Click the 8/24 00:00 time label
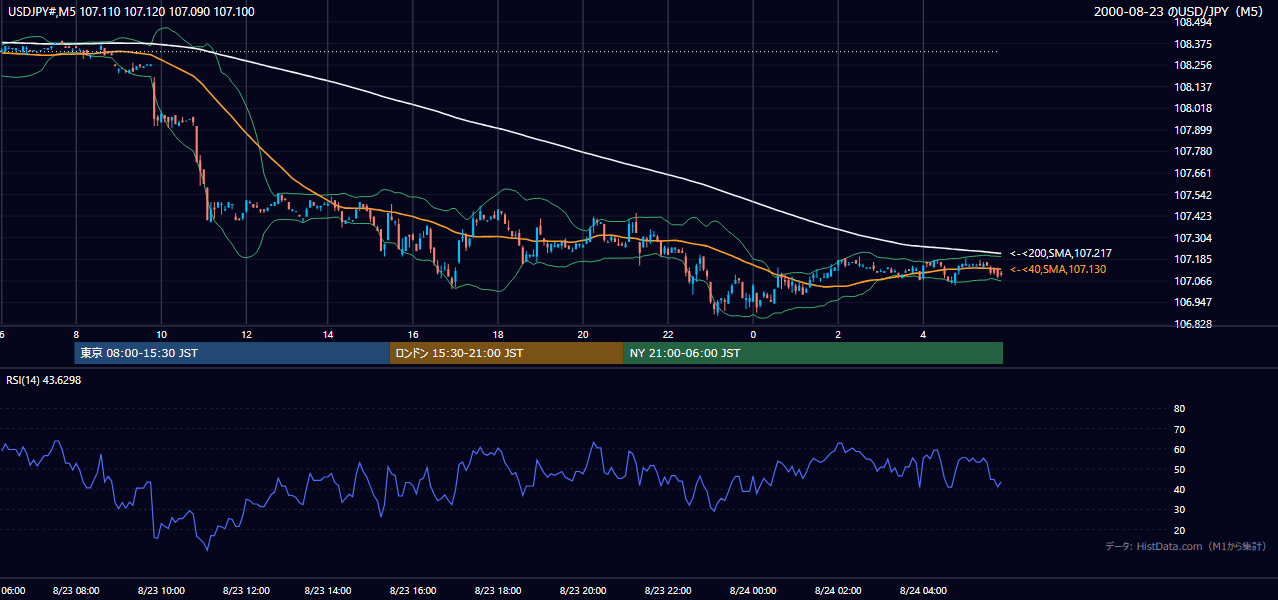 click(753, 591)
